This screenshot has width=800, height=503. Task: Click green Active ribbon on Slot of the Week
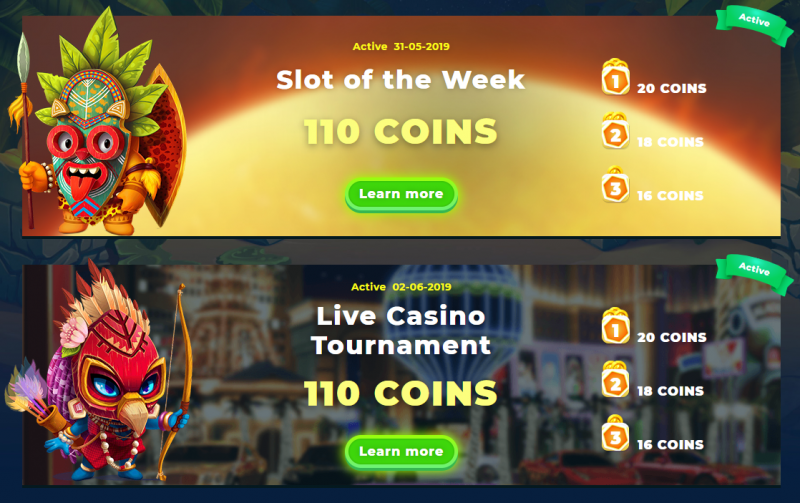point(755,25)
